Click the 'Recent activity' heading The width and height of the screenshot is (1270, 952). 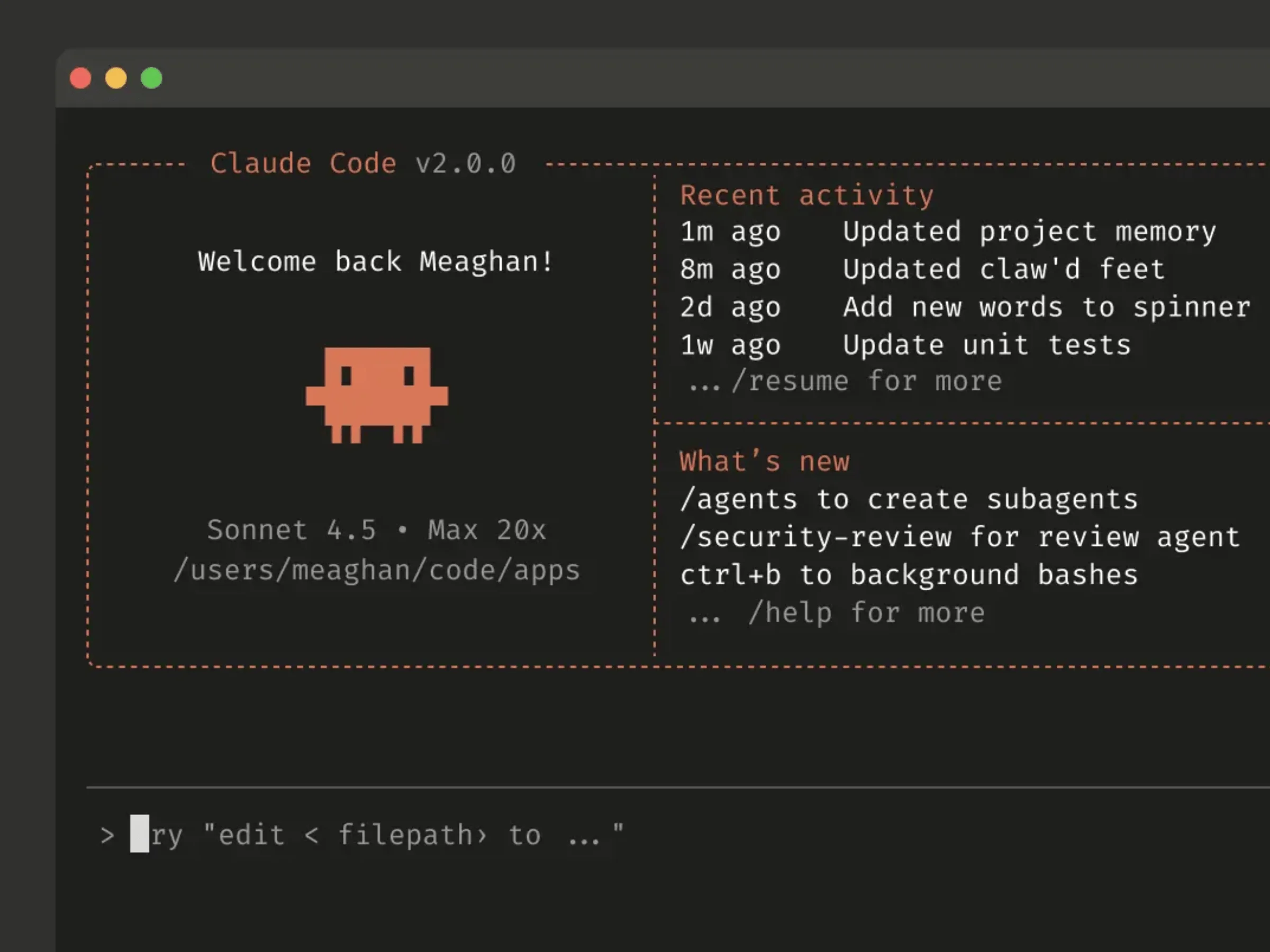pos(806,196)
